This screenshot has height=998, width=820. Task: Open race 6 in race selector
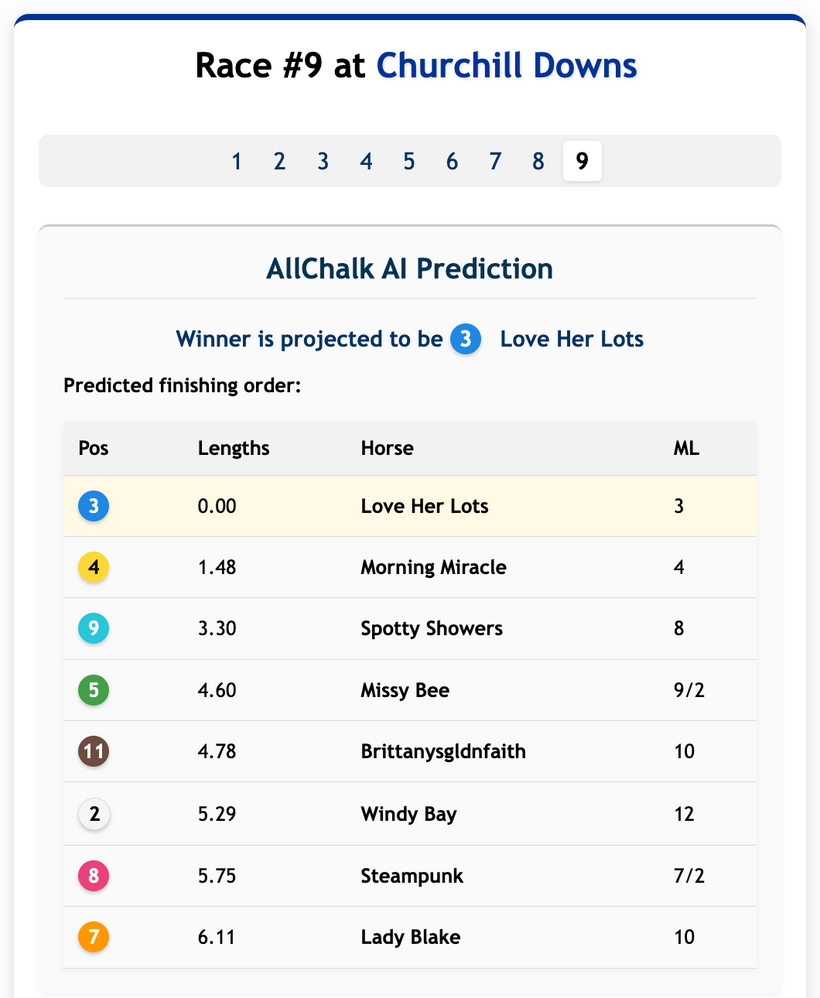452,161
